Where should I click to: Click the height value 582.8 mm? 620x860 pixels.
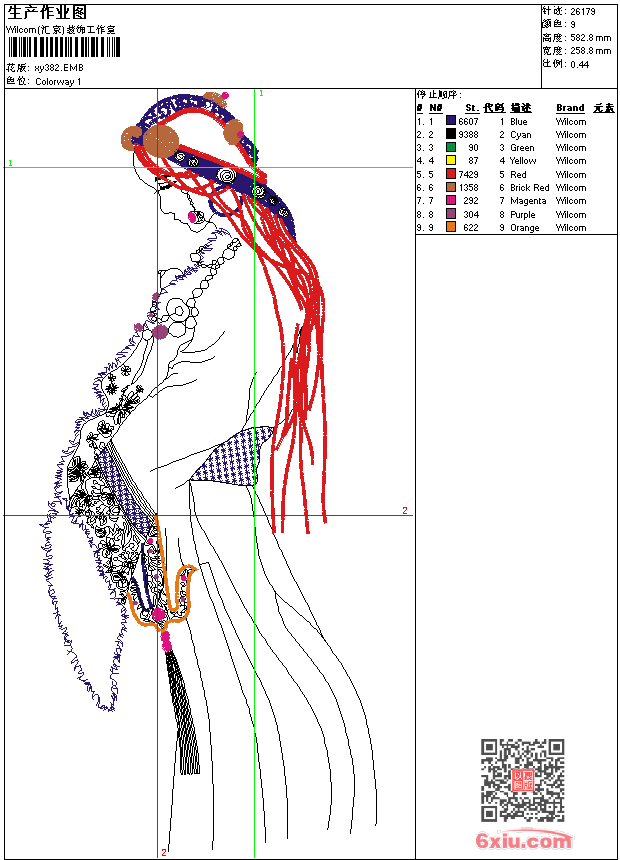coord(590,38)
